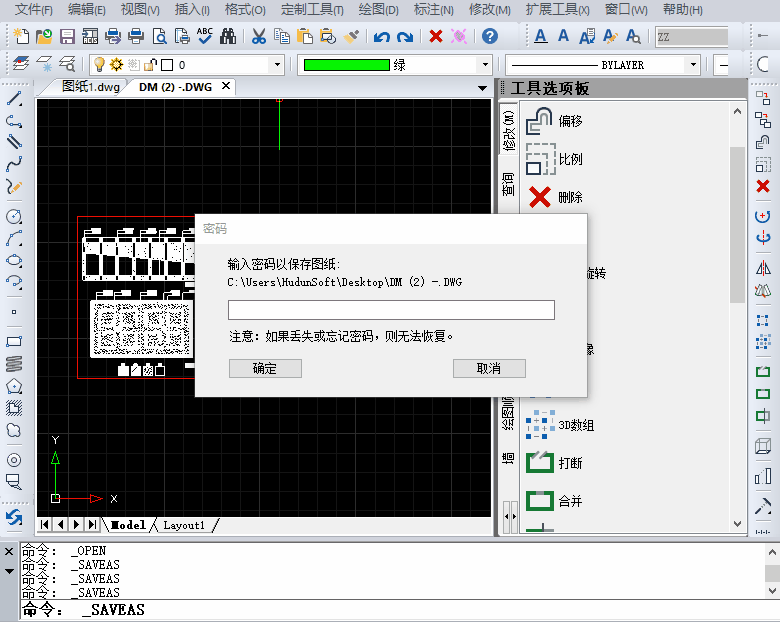
Task: Open the 绘图(D) menu
Action: 379,9
